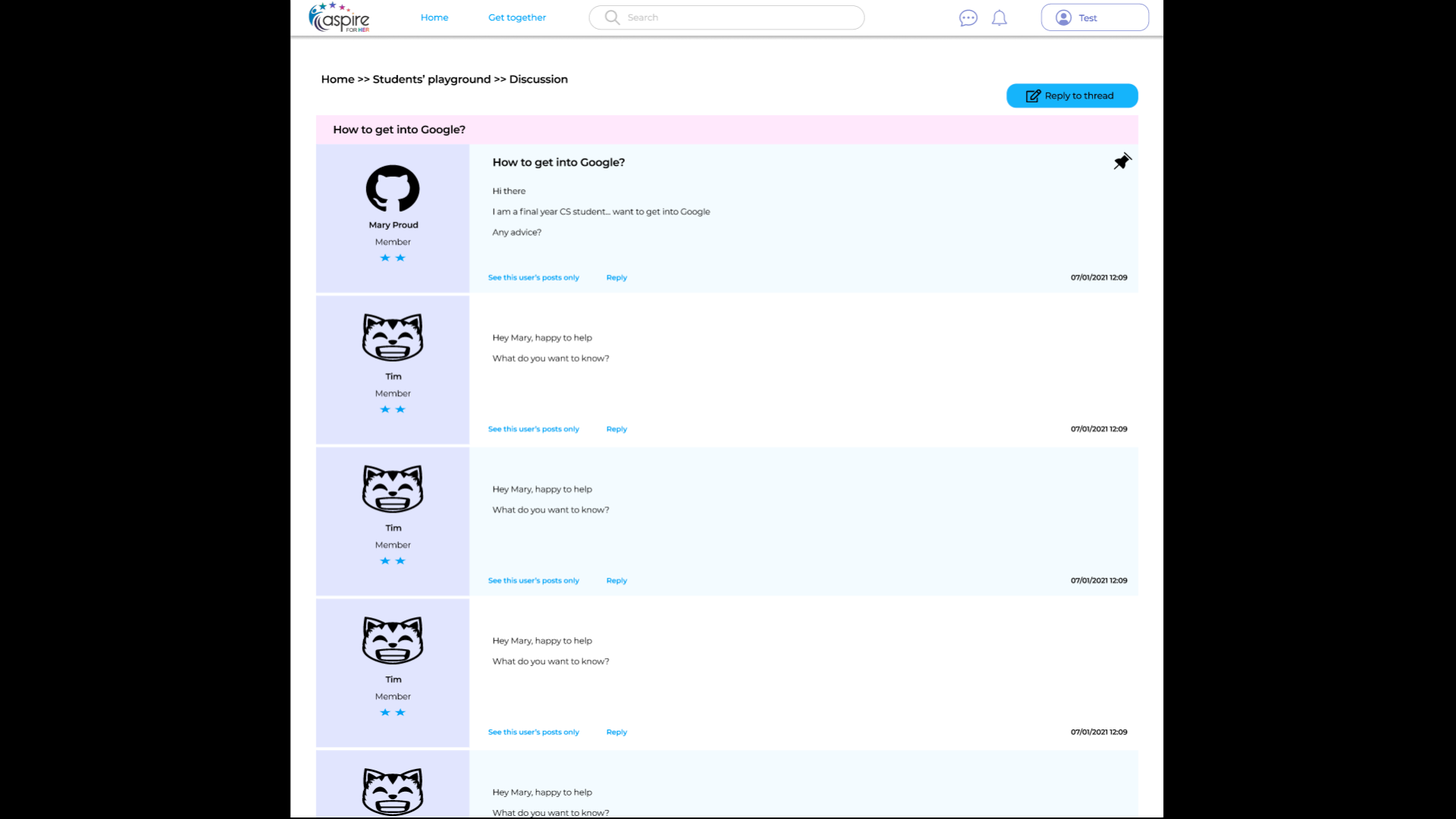
Task: Click Tim's cat avatar in first reply
Action: 393,337
